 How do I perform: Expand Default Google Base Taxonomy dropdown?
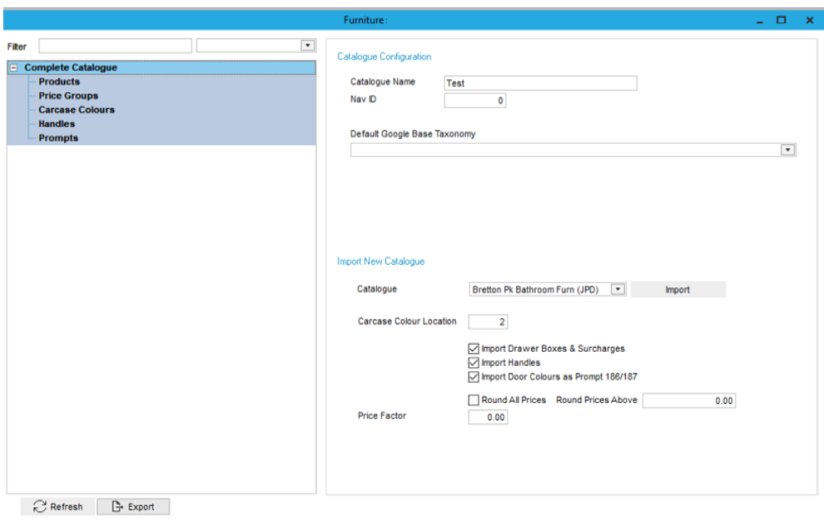tap(787, 150)
